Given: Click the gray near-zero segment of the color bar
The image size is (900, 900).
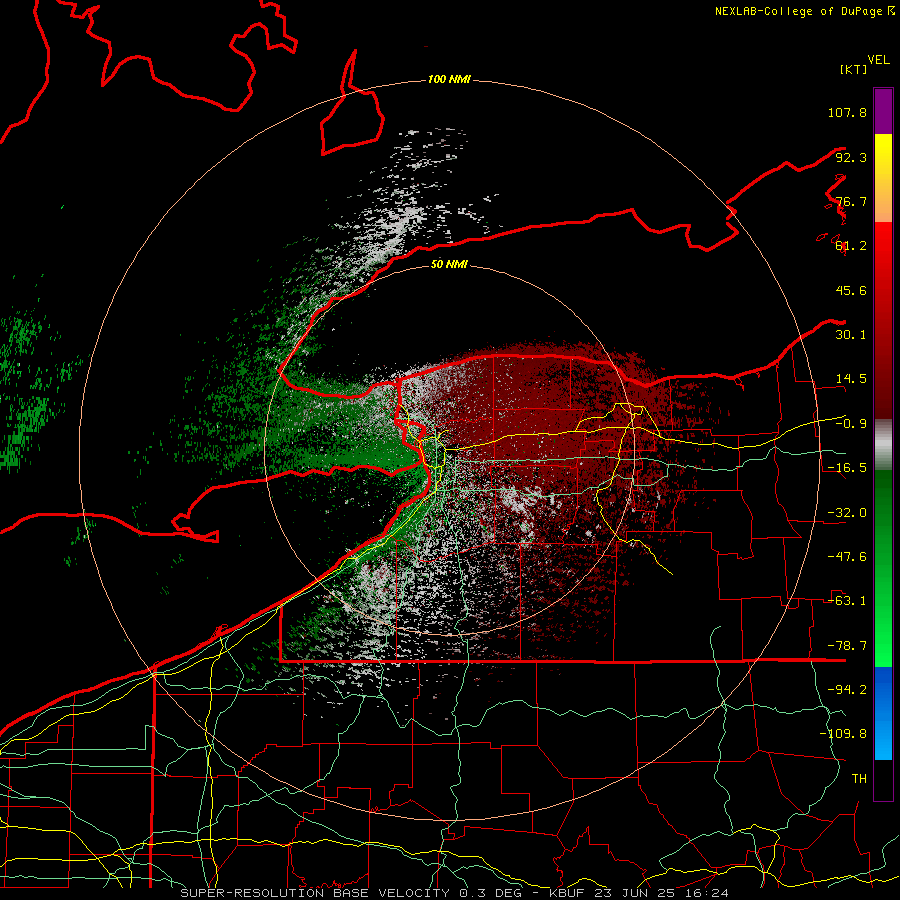Looking at the screenshot, I should tap(883, 444).
